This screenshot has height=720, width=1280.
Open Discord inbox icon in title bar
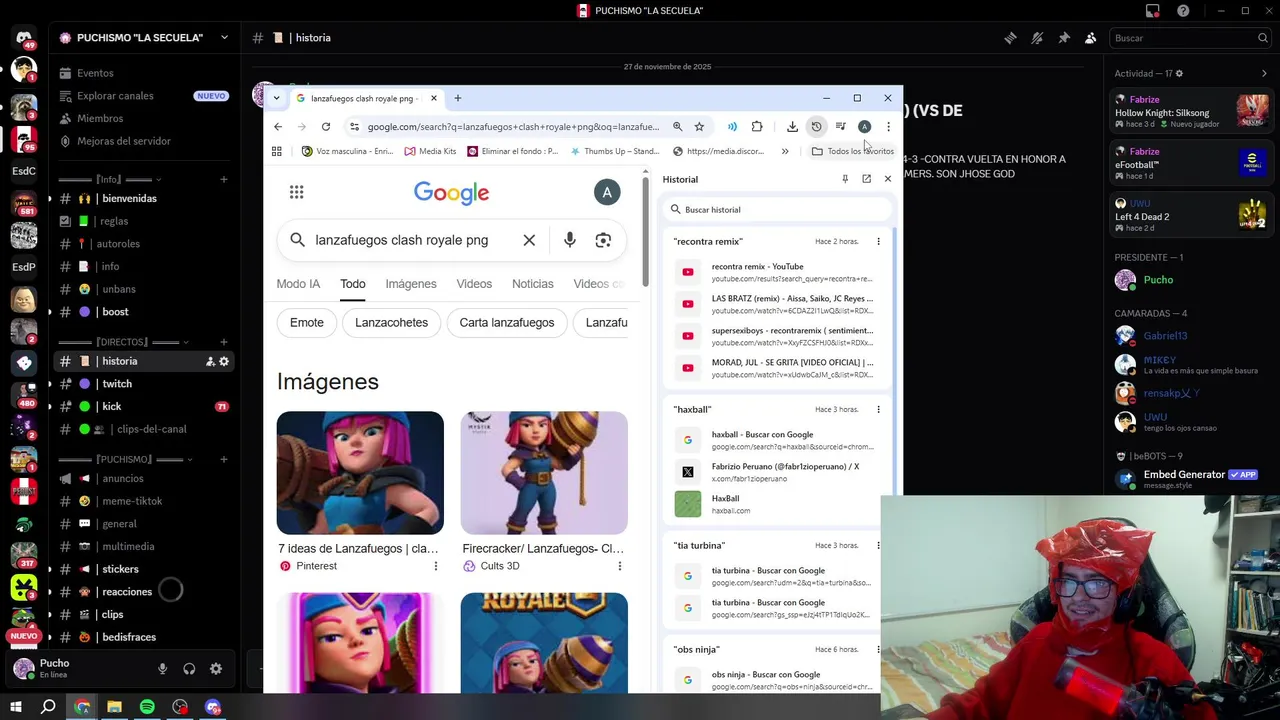(1153, 11)
